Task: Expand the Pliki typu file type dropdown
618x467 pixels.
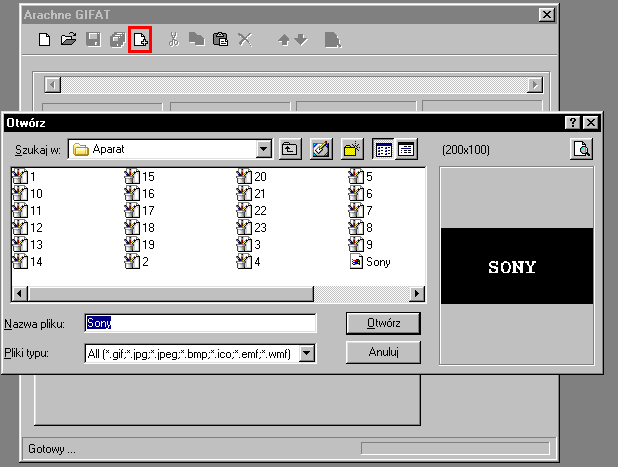Action: pos(307,353)
